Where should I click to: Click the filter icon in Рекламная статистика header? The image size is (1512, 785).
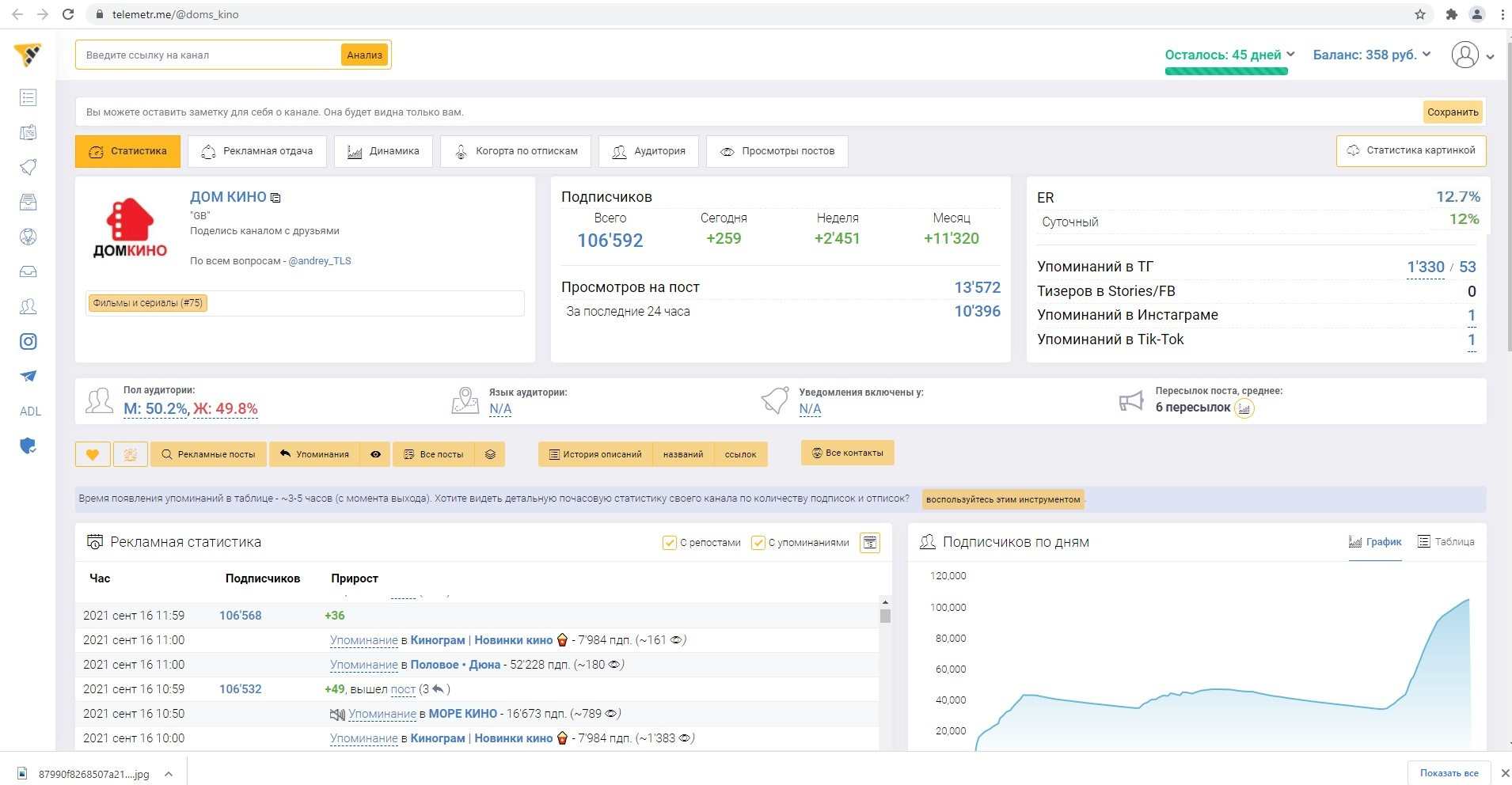tap(870, 542)
